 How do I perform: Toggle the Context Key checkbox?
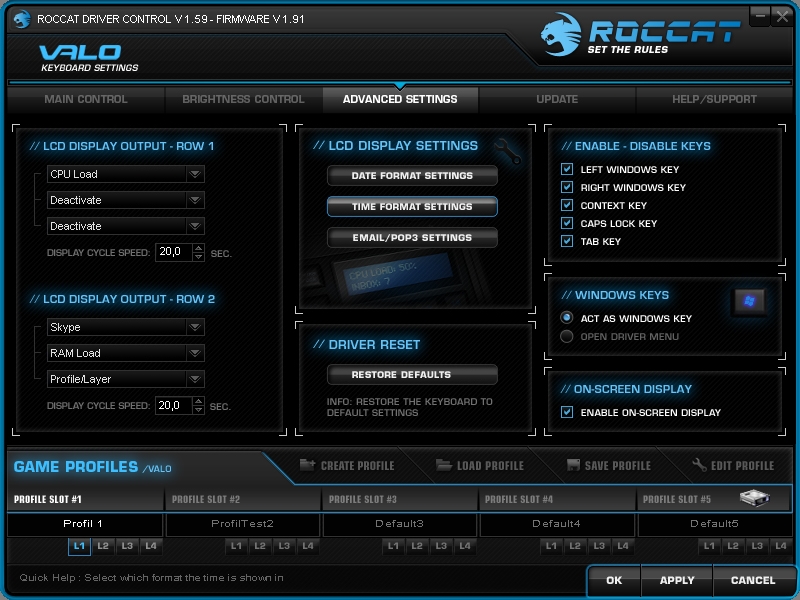coord(567,205)
